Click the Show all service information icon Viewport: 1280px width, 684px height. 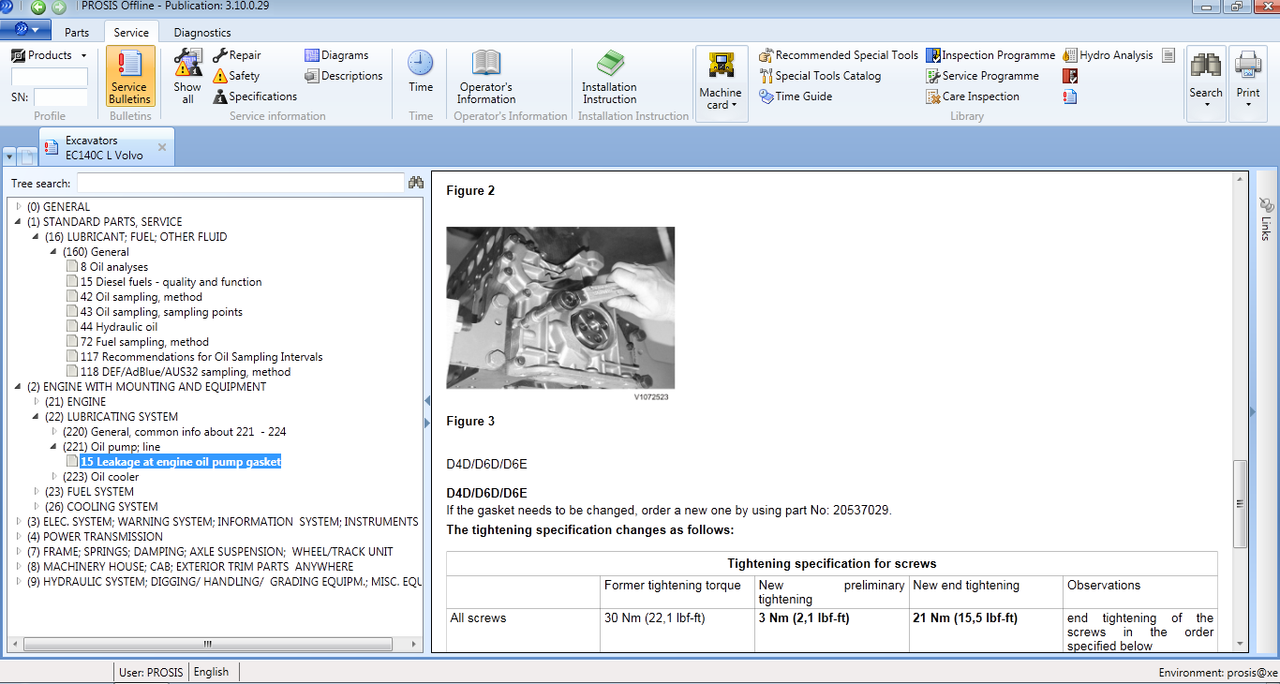[187, 76]
